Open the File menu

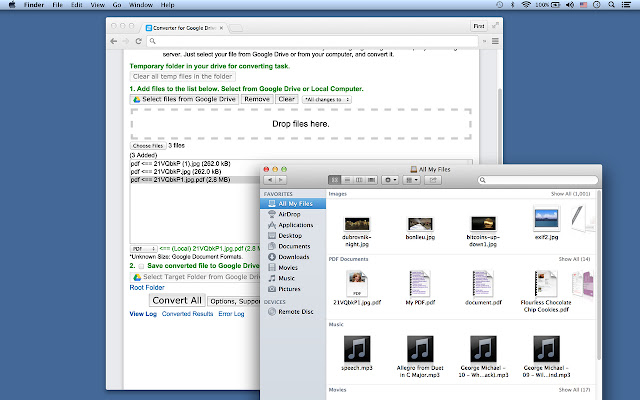(58, 5)
